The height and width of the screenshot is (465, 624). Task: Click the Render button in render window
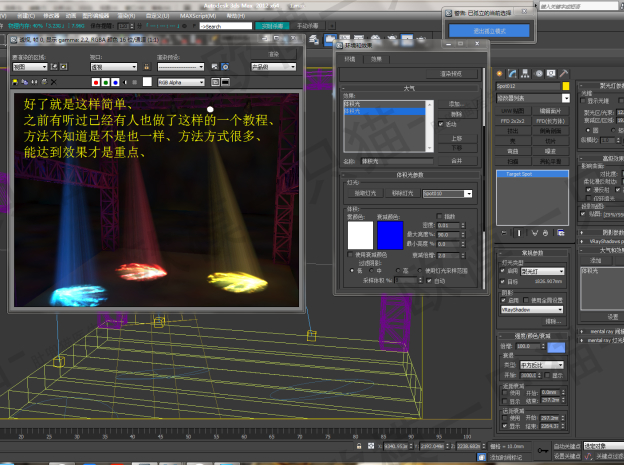pos(274,54)
